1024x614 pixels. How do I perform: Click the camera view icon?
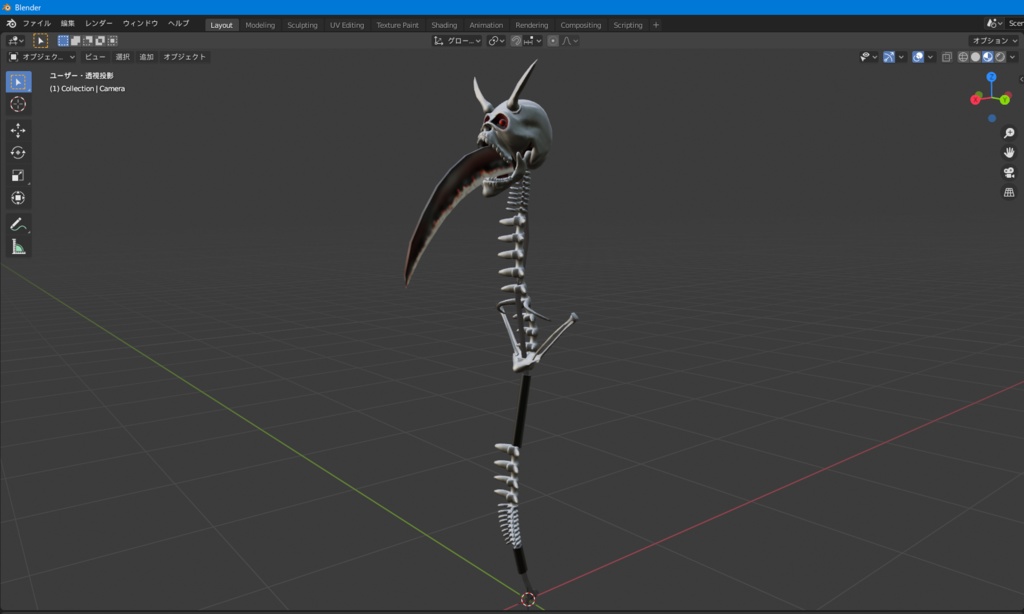[1009, 172]
